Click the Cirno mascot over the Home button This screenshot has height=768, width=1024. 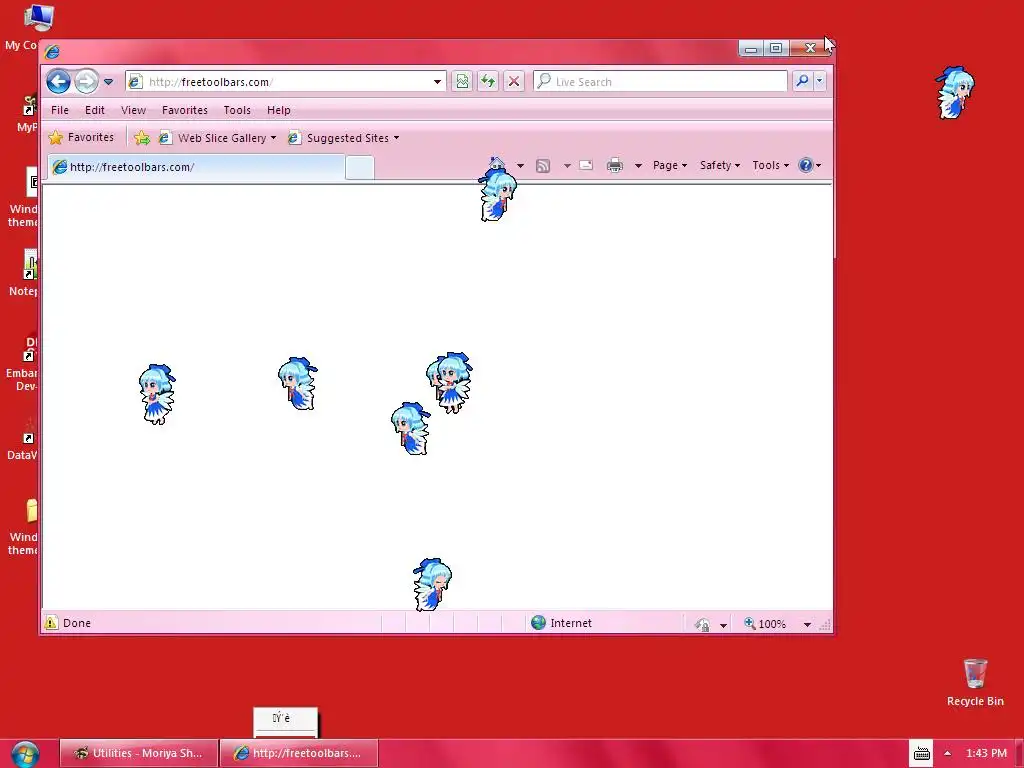pyautogui.click(x=498, y=194)
